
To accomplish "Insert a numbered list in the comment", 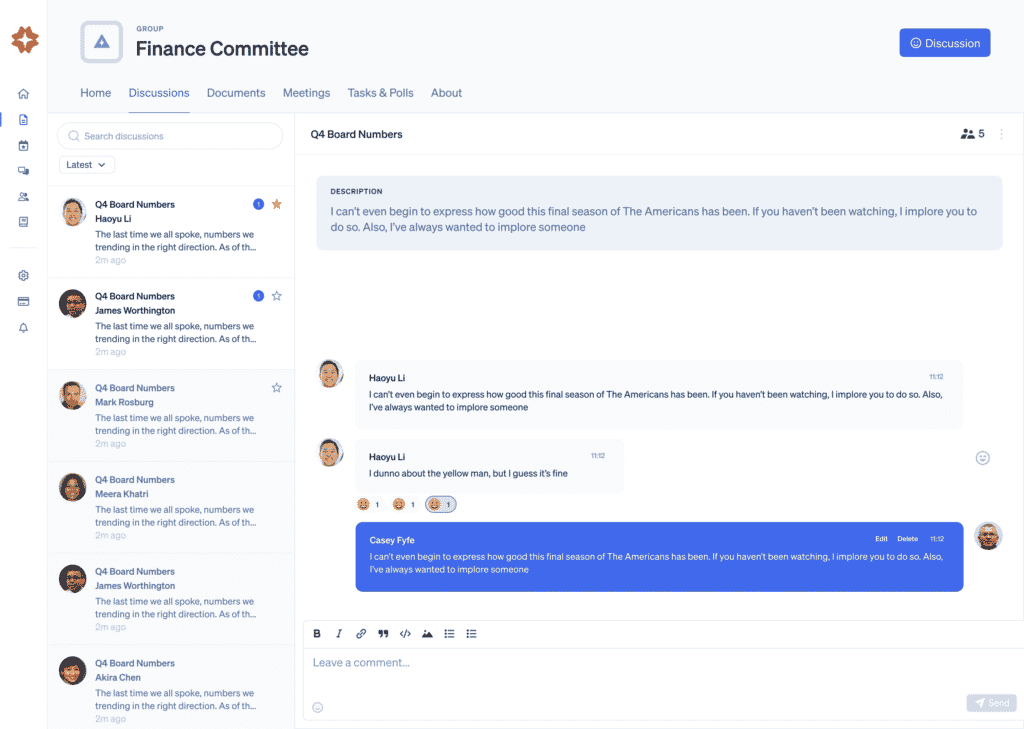I will point(449,634).
